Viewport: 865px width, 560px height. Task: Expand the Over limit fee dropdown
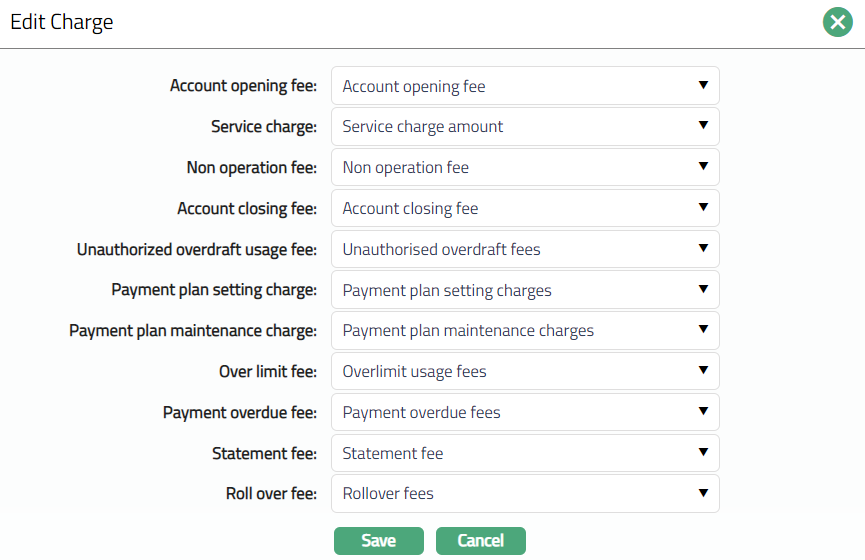tap(525, 372)
